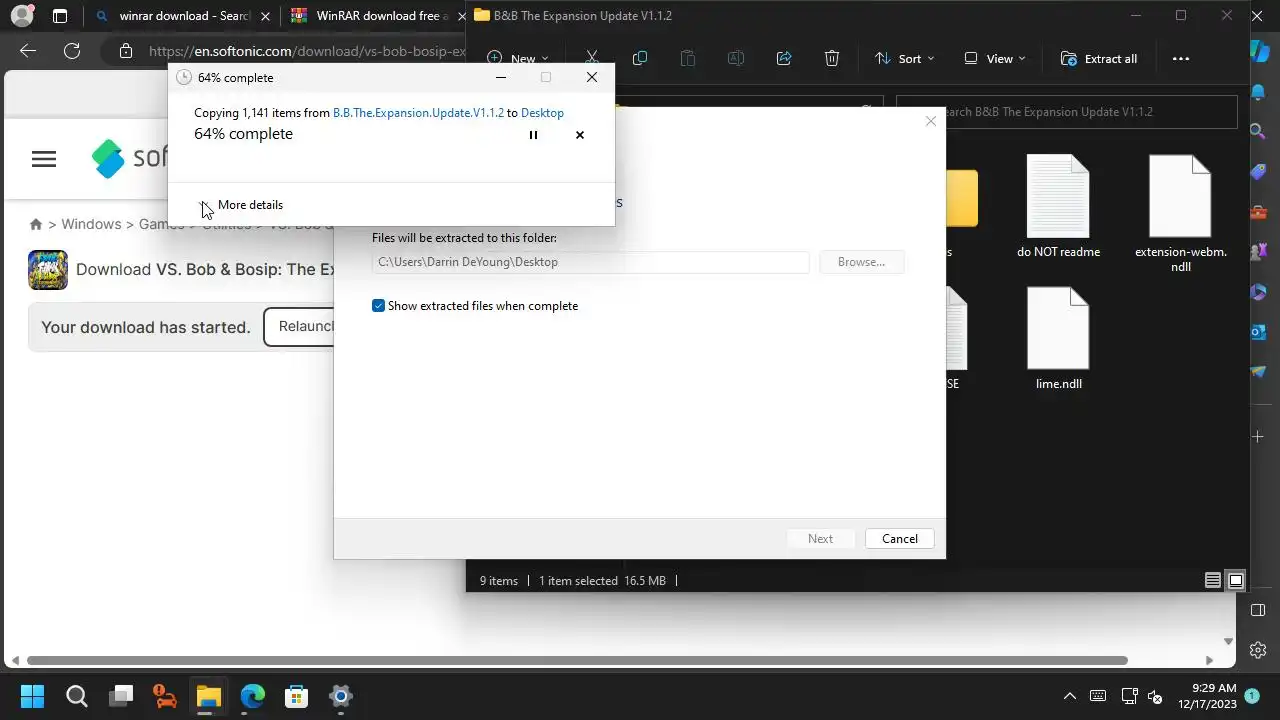1280x720 pixels.
Task: Add a sidebar app with plus icon
Action: pyautogui.click(x=1259, y=437)
